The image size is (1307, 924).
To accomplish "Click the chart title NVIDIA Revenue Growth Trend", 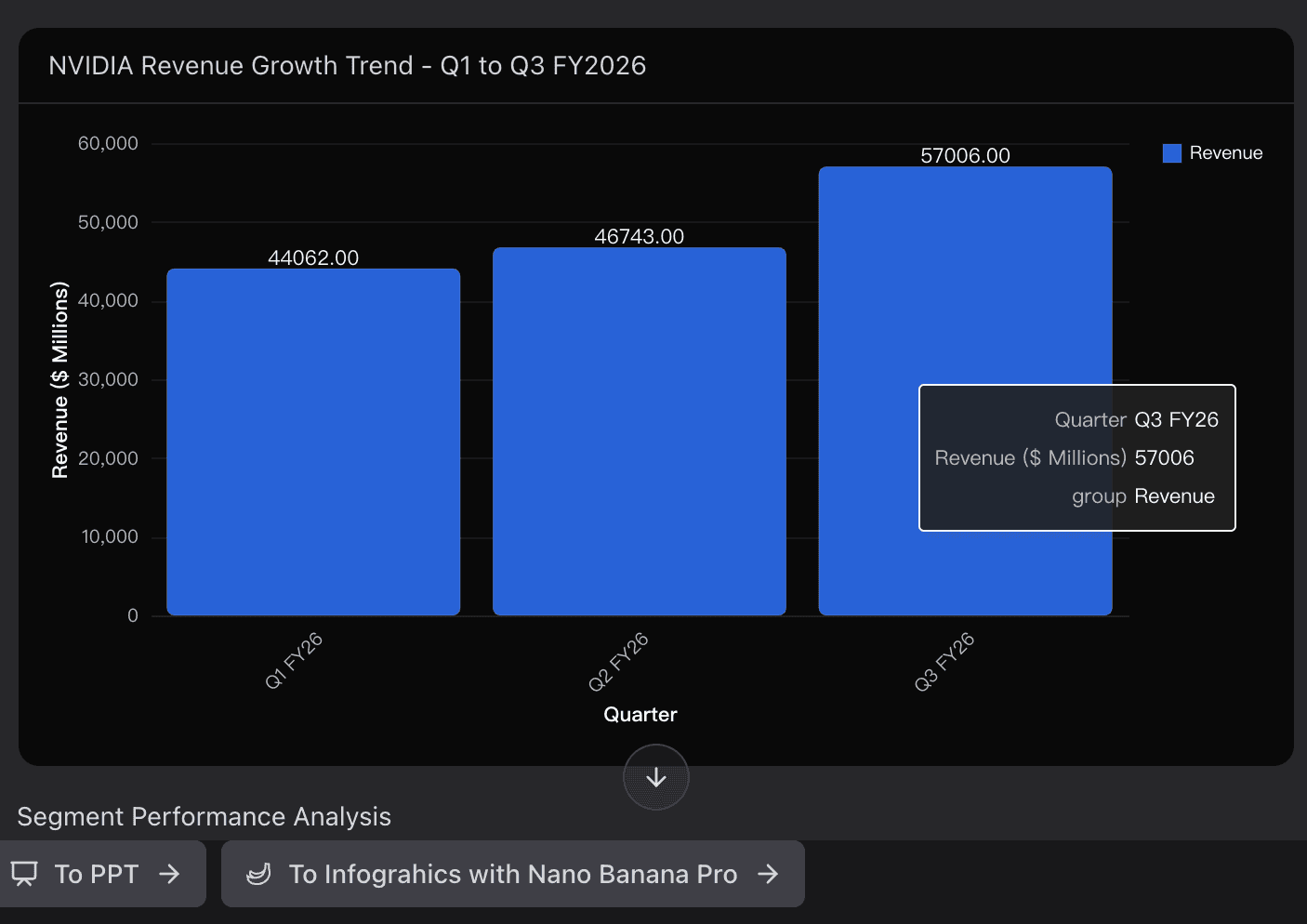I will coord(348,65).
